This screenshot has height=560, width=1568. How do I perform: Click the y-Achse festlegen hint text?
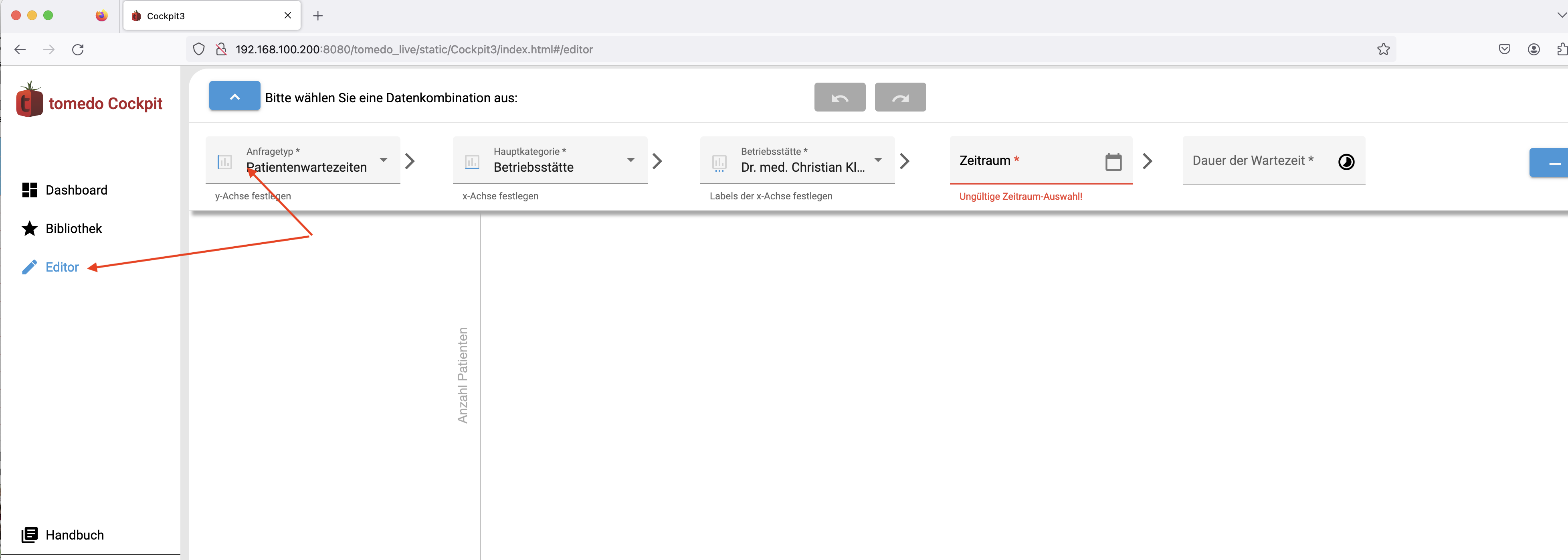[253, 196]
